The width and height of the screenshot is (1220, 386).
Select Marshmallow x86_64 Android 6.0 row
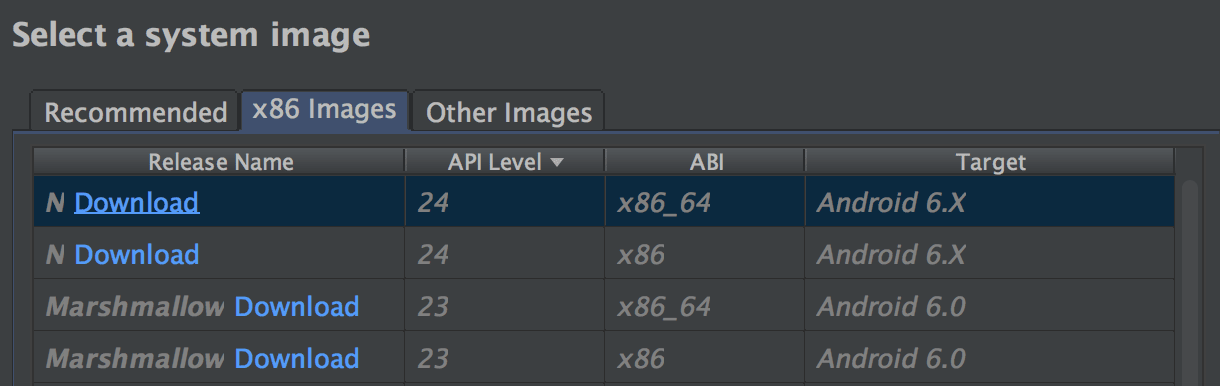pos(604,306)
